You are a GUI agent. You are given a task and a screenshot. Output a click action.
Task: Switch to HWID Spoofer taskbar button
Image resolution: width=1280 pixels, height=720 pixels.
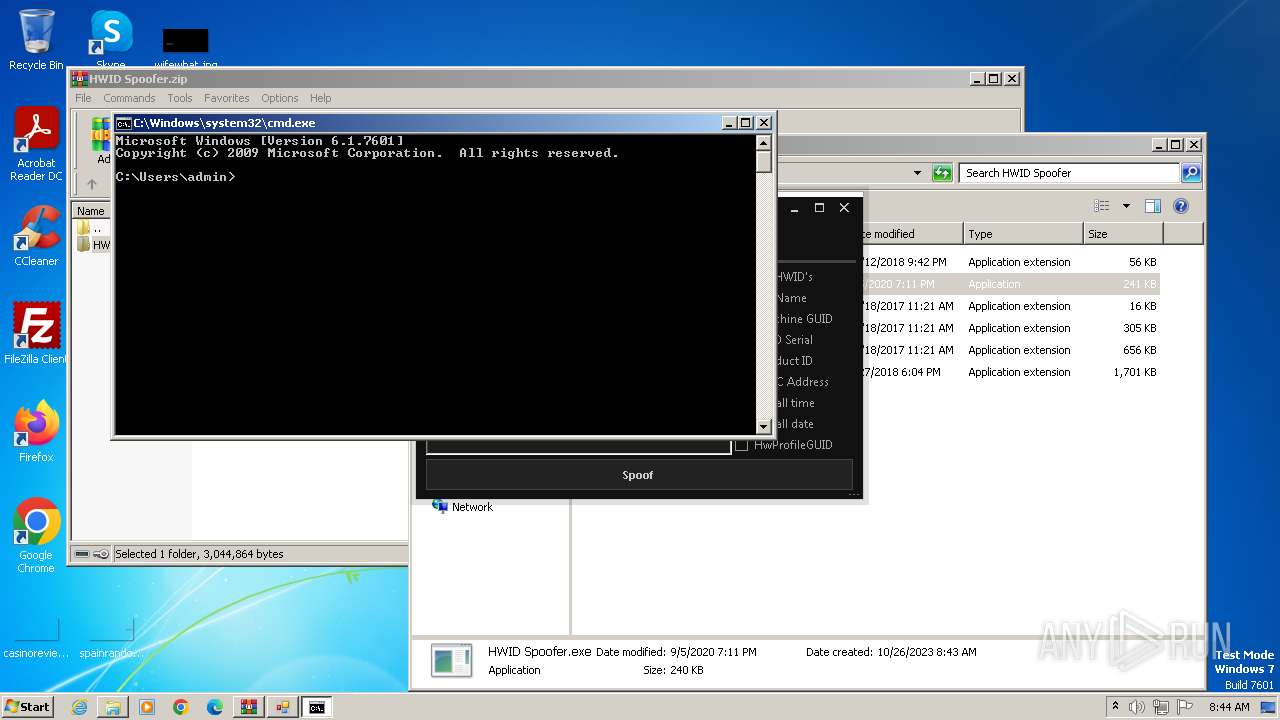[x=283, y=707]
